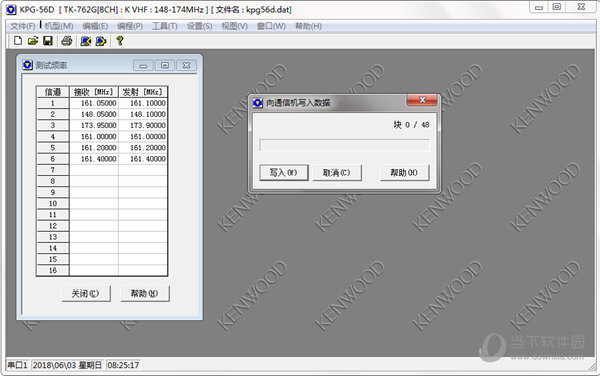Click the time 08:25:17 in status bar
600x376 pixels.
pyautogui.click(x=123, y=365)
